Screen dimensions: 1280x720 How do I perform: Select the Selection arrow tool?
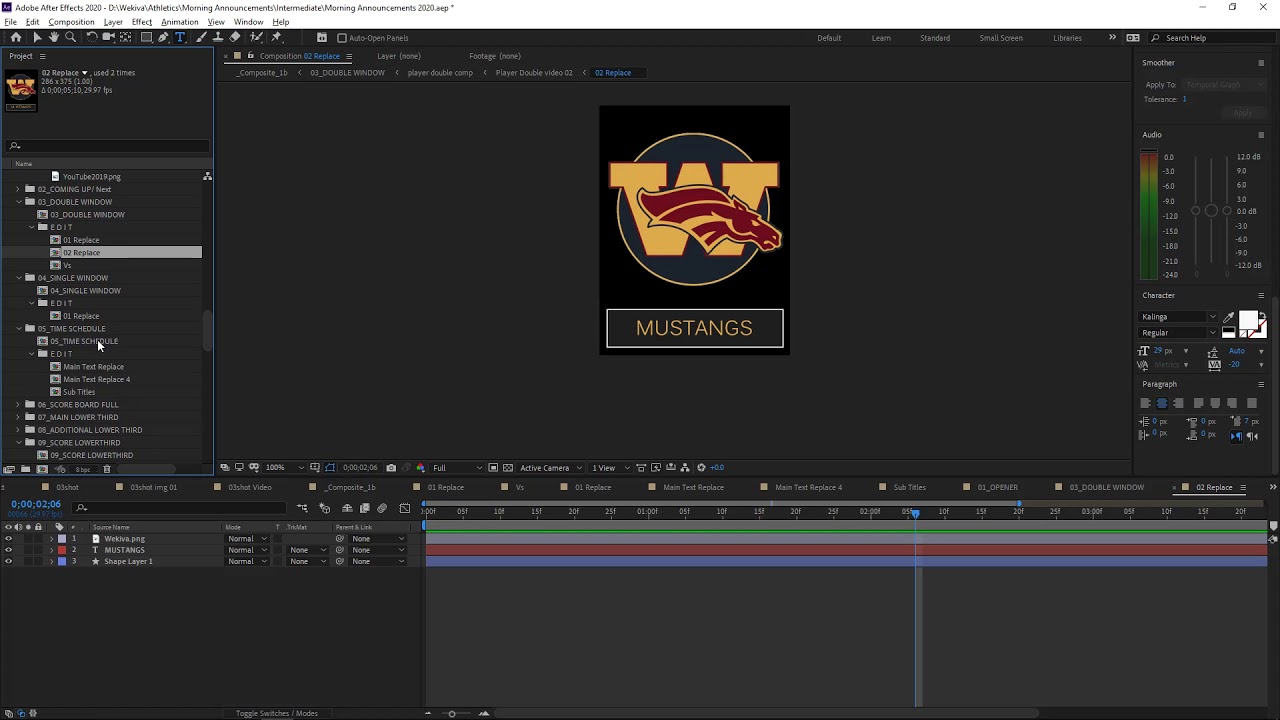click(36, 37)
